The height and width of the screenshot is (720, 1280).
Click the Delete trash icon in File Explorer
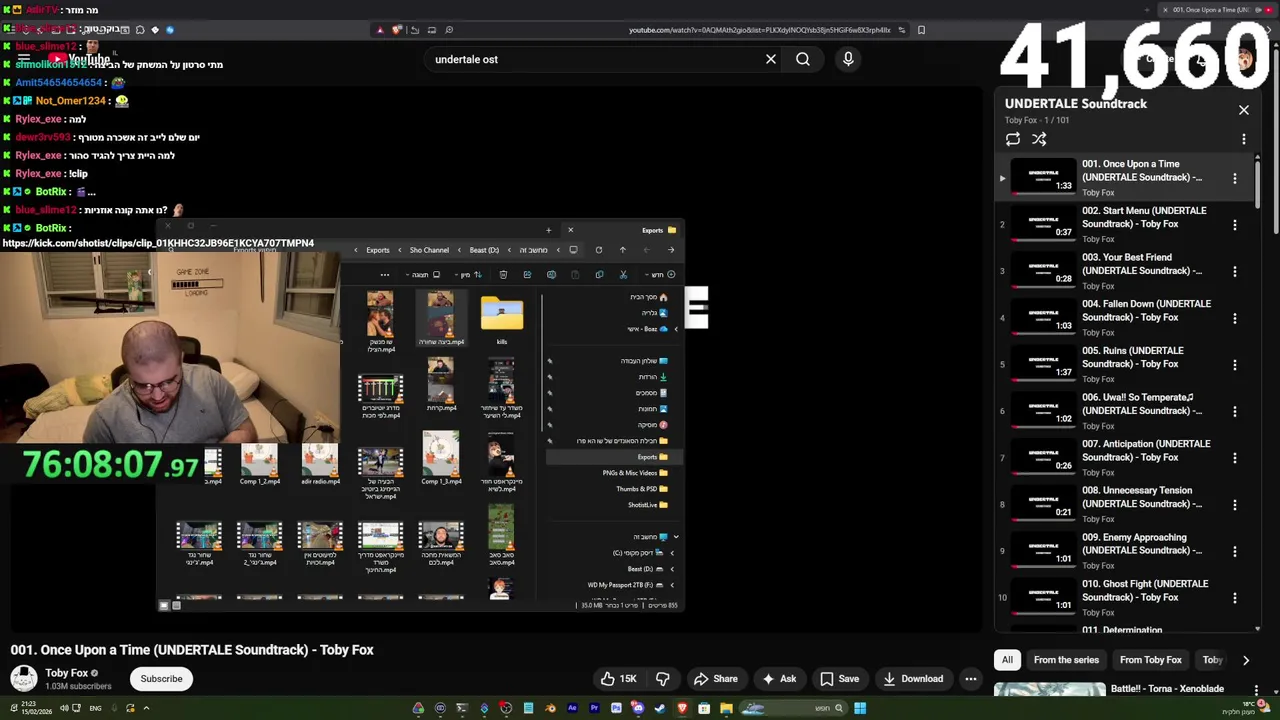(503, 275)
